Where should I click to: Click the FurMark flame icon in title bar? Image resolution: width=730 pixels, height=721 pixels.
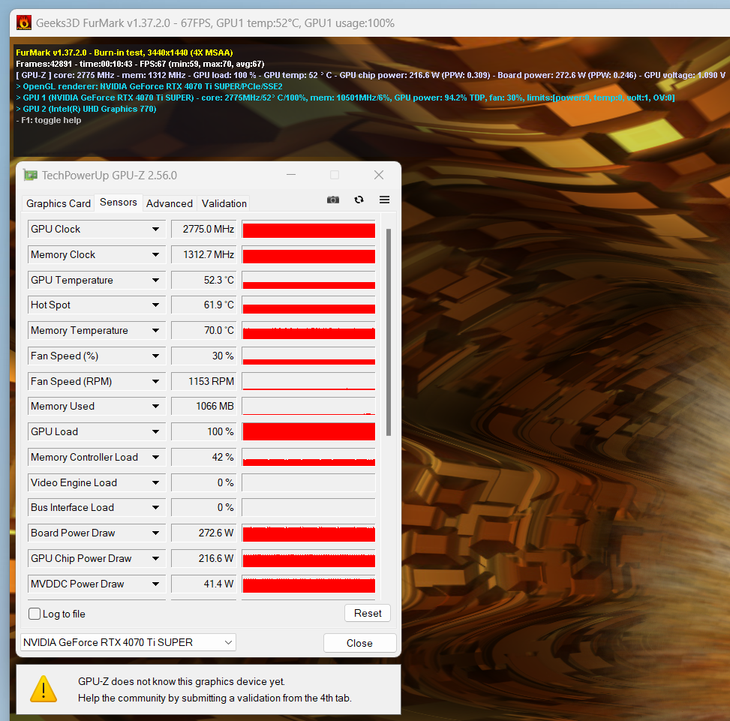[x=24, y=22]
